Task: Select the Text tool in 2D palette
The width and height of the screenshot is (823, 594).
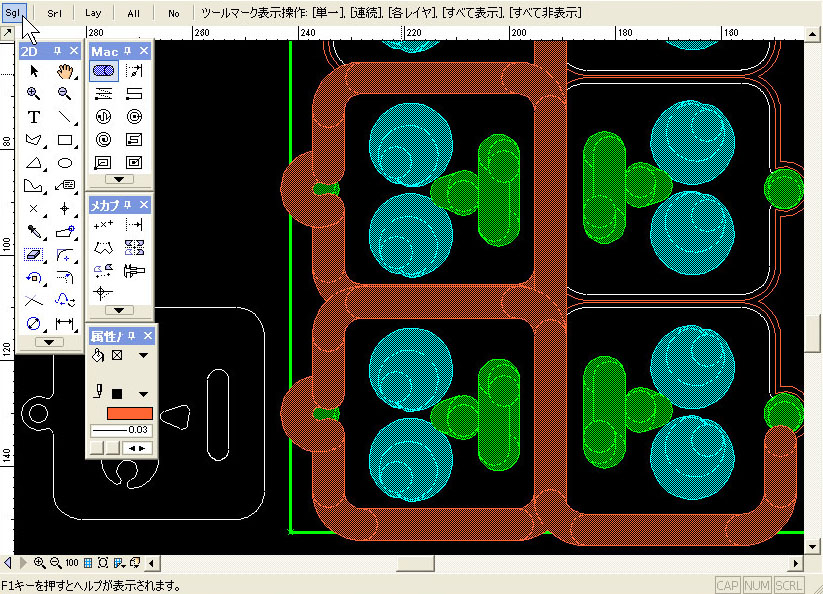Action: (x=34, y=117)
